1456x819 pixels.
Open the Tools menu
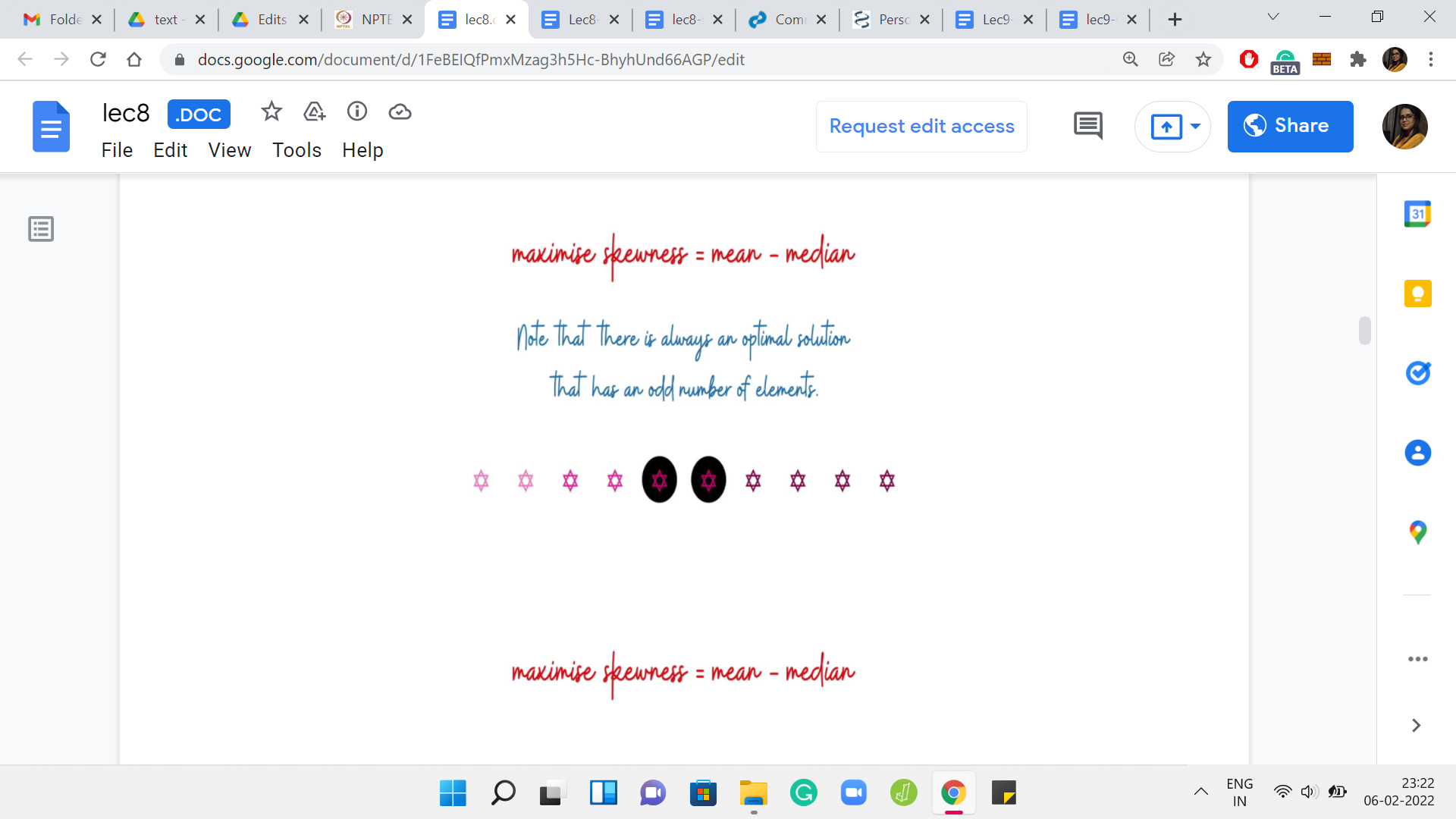(x=297, y=150)
